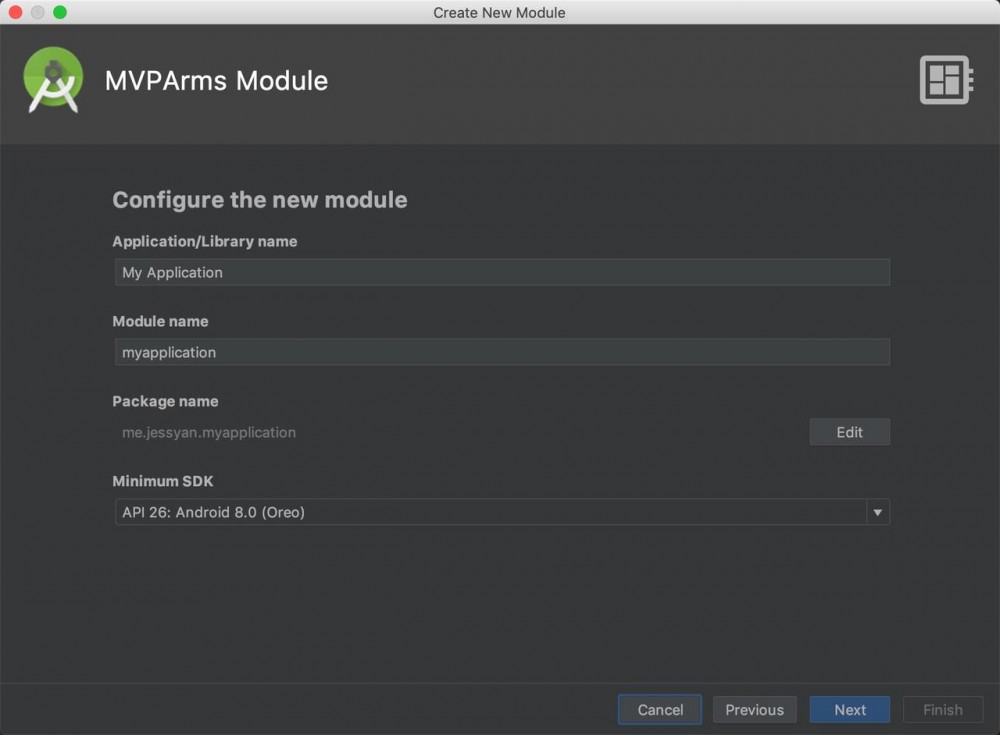Click the Minimum SDK label

(x=163, y=481)
